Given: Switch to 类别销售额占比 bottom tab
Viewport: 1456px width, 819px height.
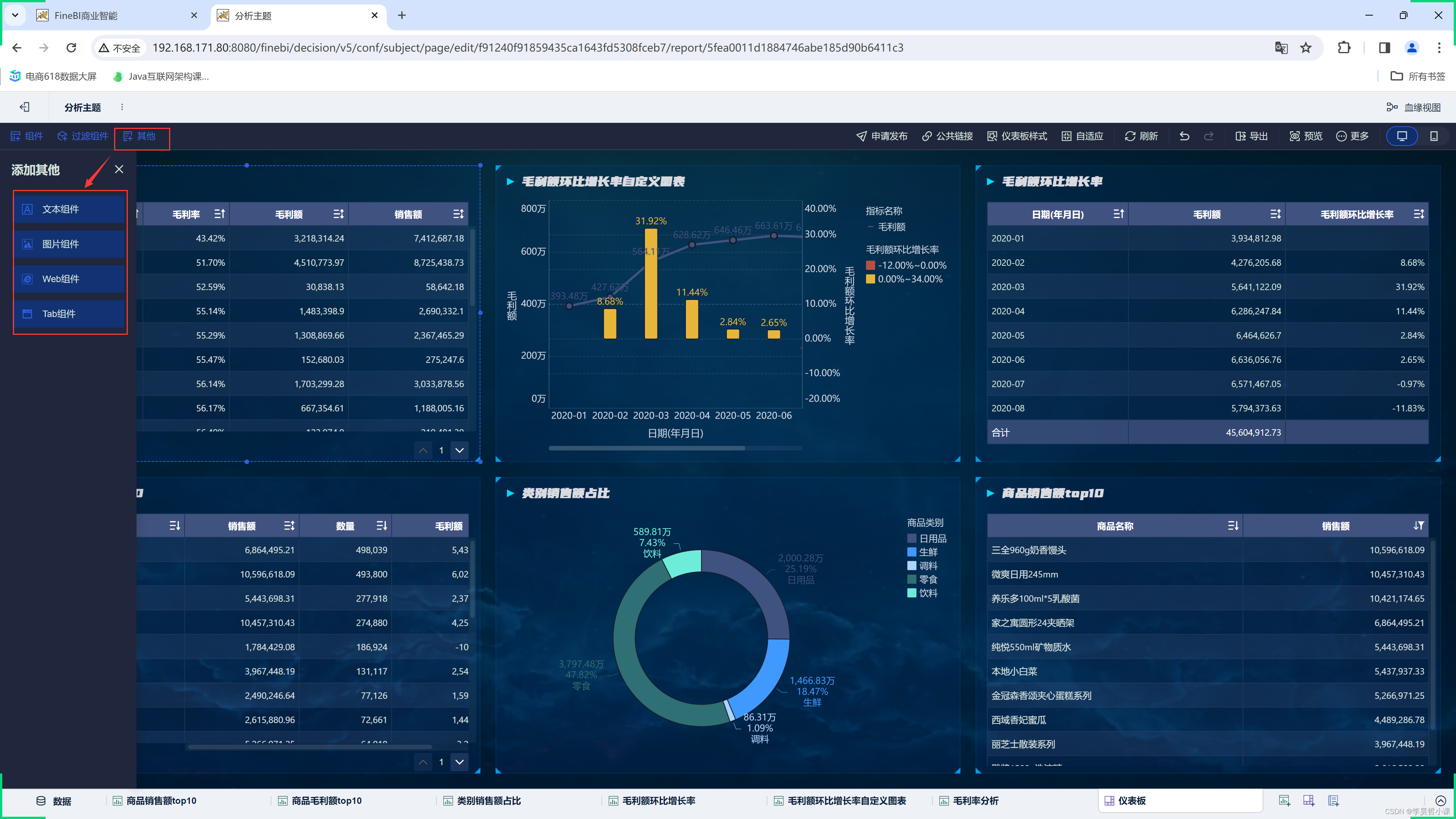Looking at the screenshot, I should coord(482,801).
